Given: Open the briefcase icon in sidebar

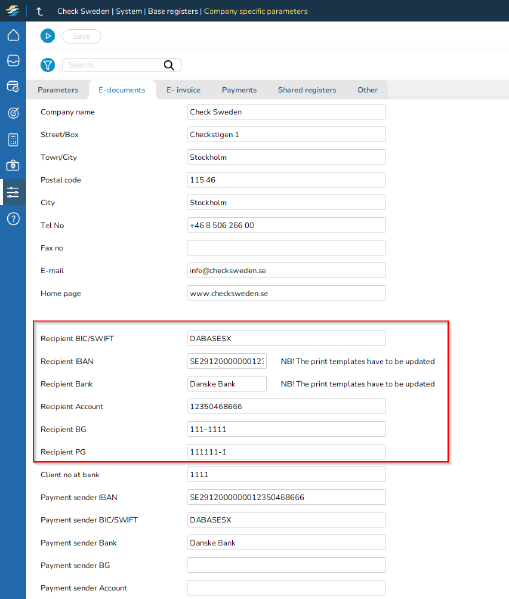Looking at the screenshot, I should coord(13,166).
